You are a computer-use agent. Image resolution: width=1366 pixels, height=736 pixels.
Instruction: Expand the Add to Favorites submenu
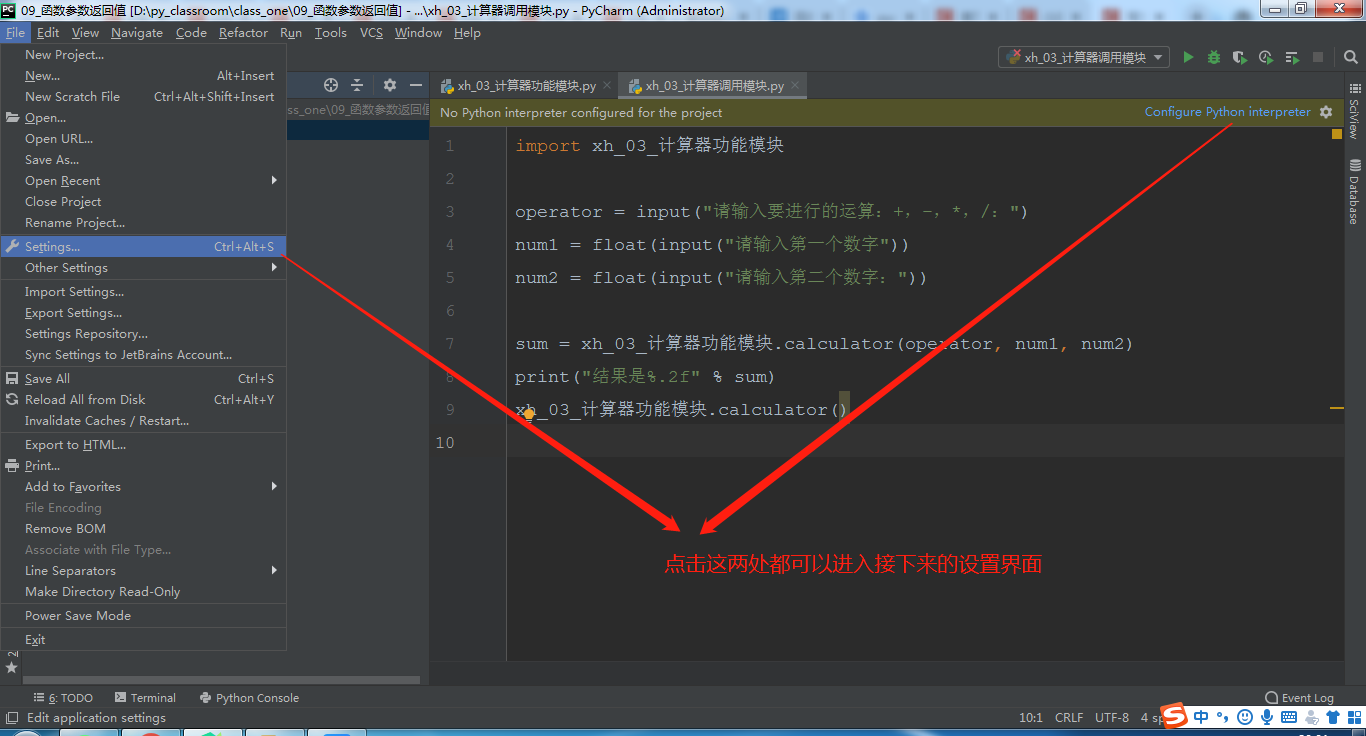click(x=143, y=487)
